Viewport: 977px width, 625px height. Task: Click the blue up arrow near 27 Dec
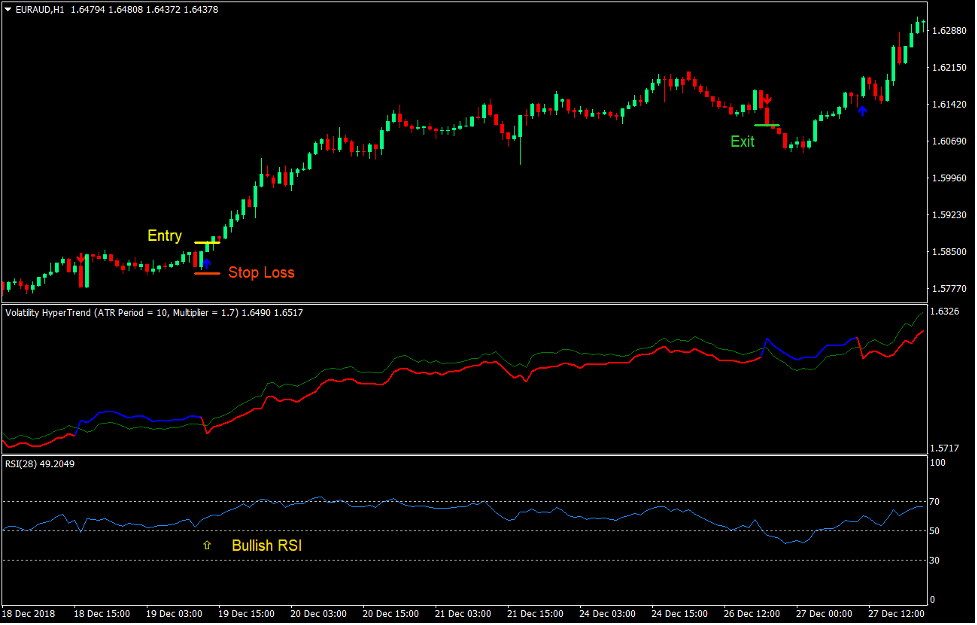point(863,110)
